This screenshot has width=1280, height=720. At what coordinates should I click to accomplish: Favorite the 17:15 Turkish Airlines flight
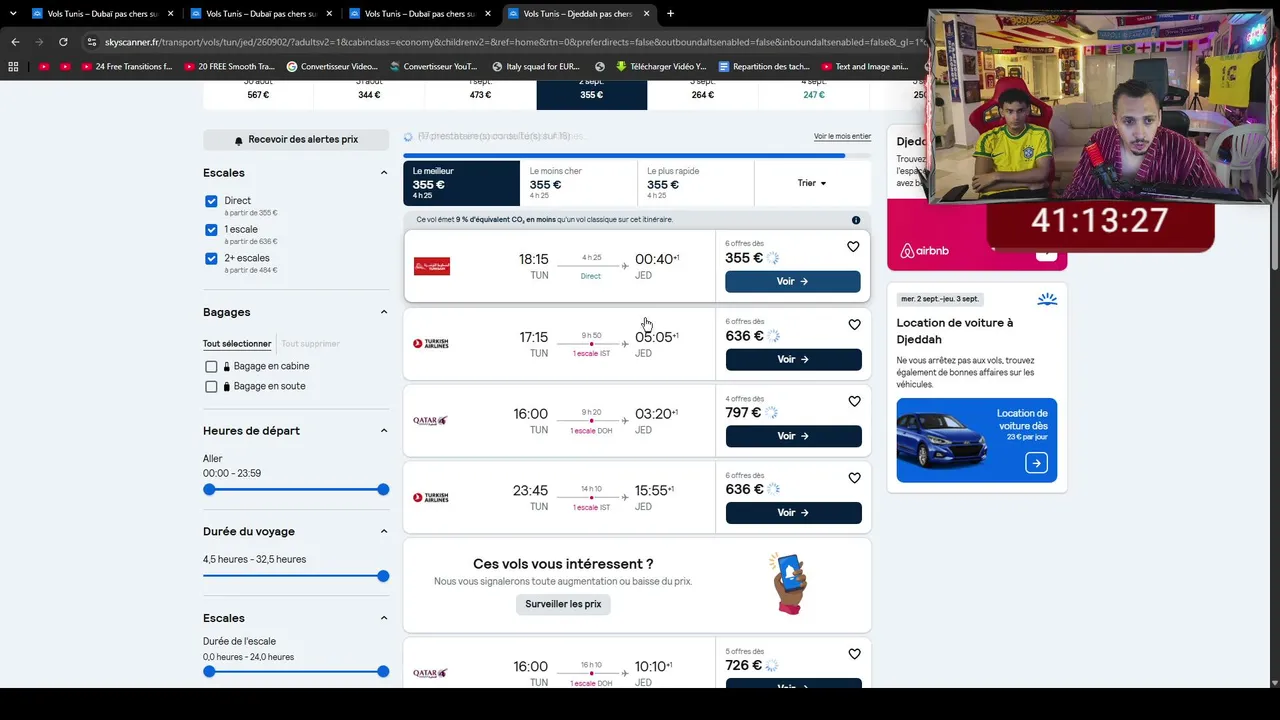(x=854, y=325)
